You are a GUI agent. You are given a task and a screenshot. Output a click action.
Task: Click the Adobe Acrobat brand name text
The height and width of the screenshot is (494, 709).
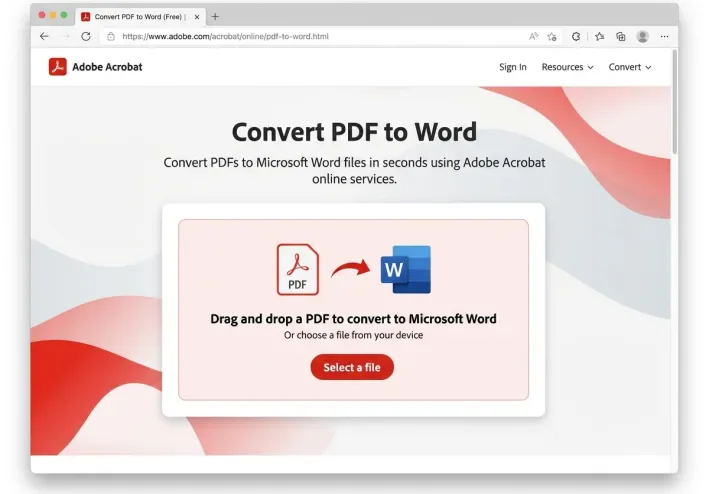coord(107,67)
